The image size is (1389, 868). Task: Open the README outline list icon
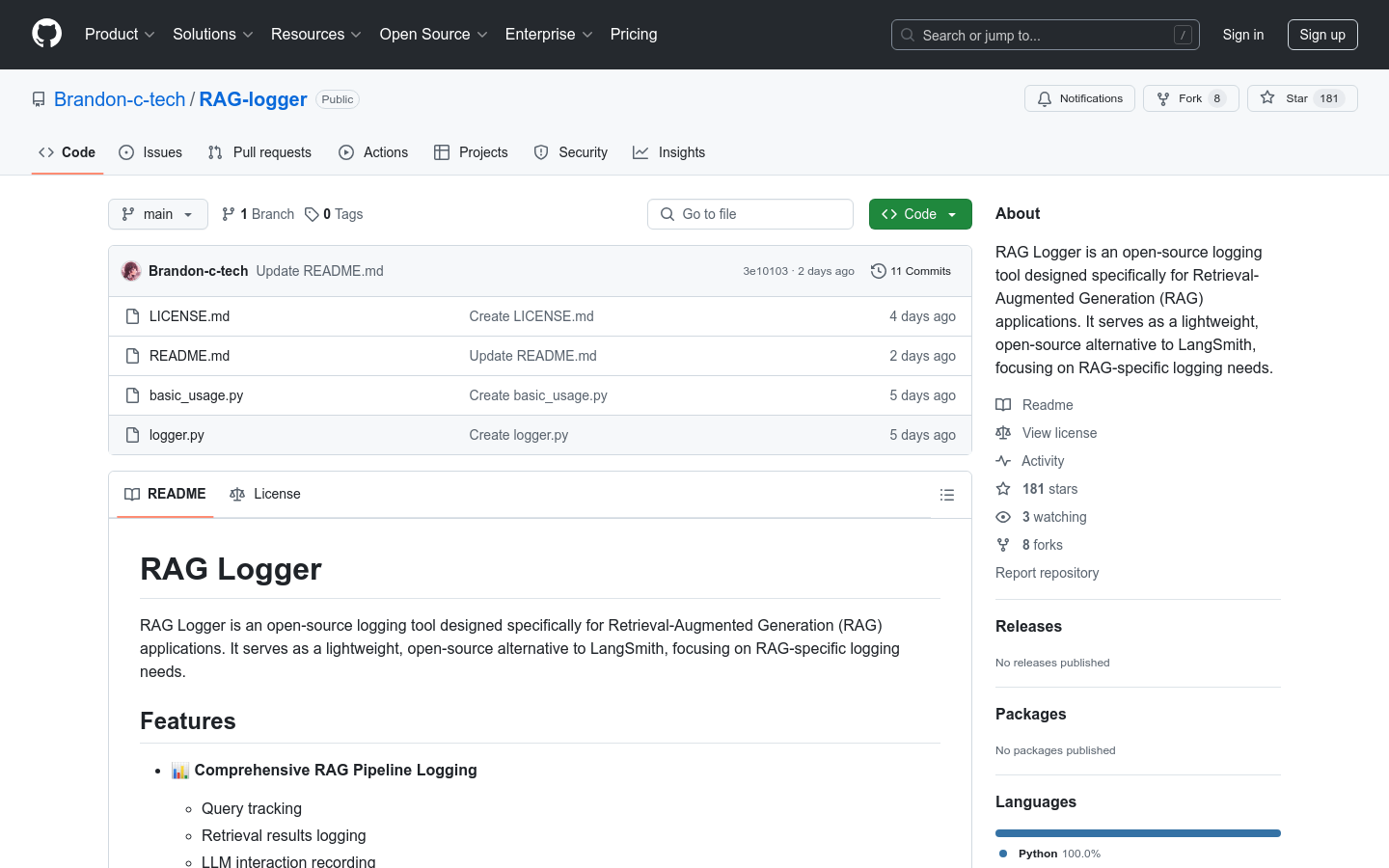pos(947,495)
